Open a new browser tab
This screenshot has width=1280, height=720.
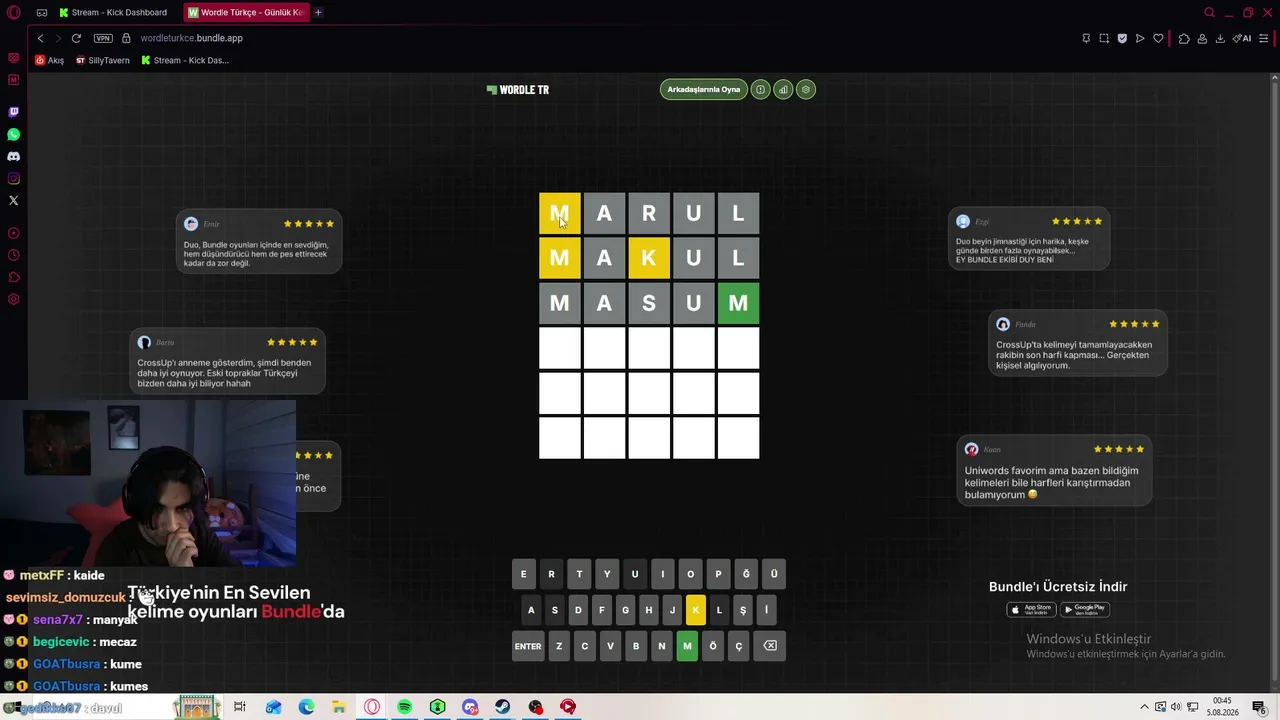pos(318,12)
